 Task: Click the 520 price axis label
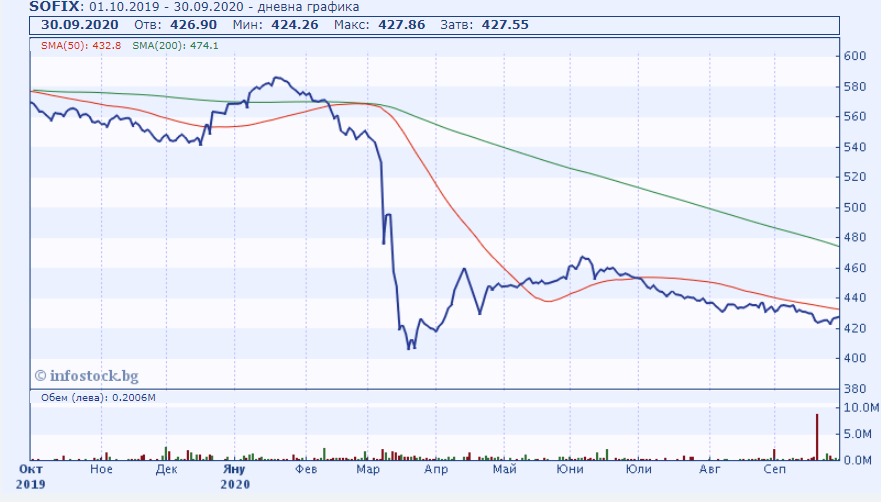[x=855, y=177]
